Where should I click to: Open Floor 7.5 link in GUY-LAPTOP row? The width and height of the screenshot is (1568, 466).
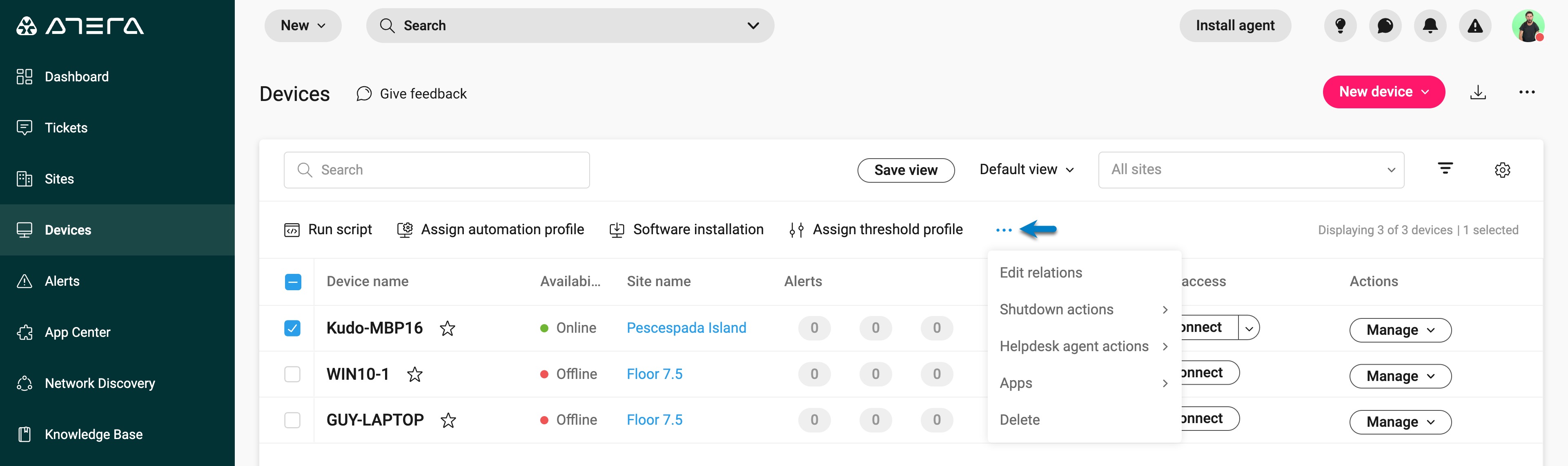point(654,420)
